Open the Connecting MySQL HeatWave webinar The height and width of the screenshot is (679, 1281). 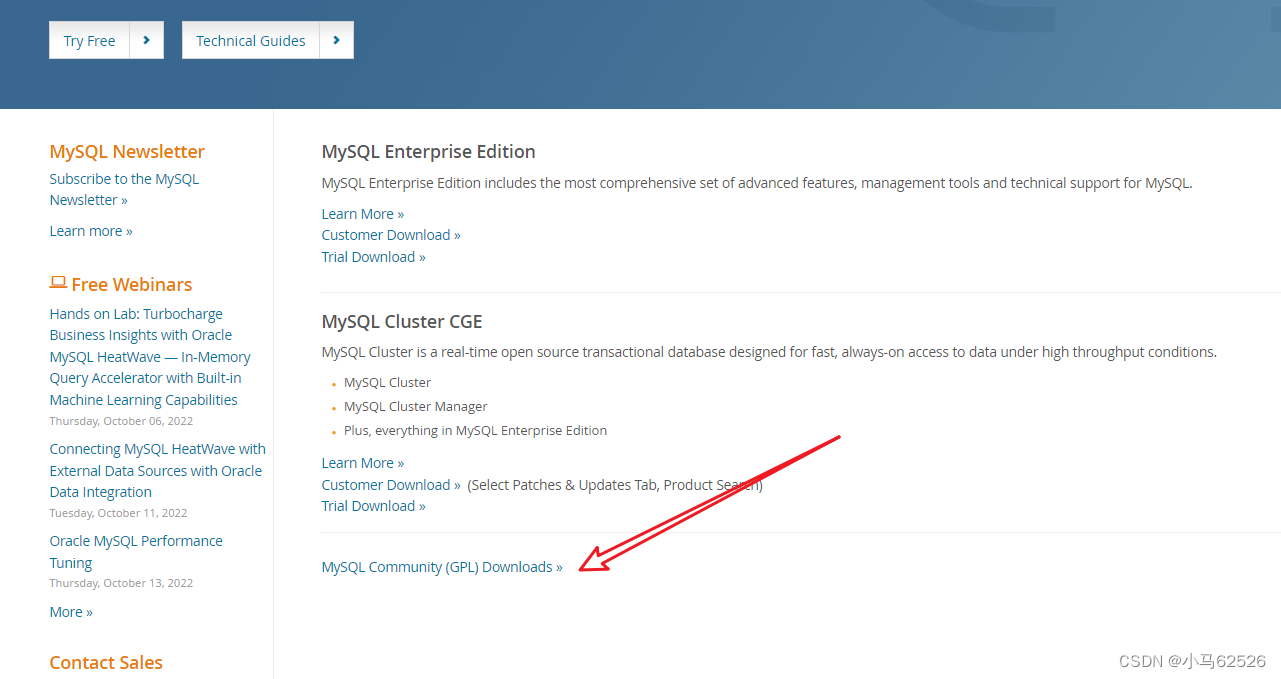[157, 470]
